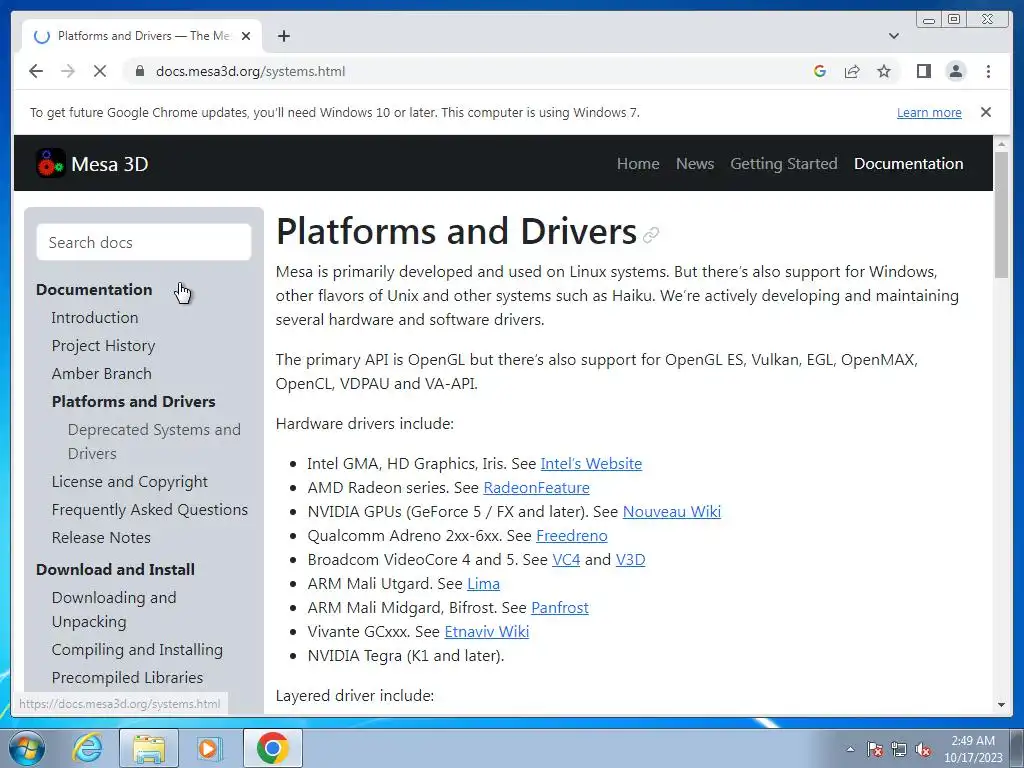
Task: Click the Documentation sidebar heading
Action: [94, 289]
